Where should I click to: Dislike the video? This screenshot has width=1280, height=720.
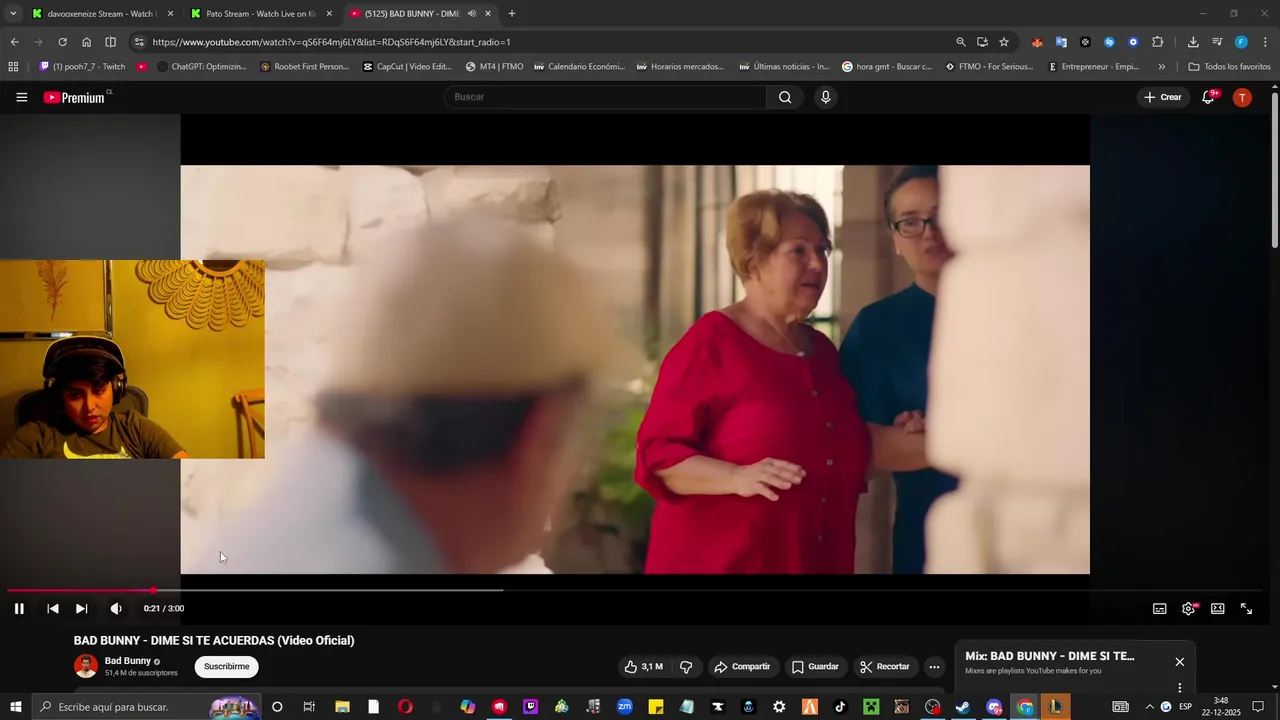pyautogui.click(x=686, y=667)
